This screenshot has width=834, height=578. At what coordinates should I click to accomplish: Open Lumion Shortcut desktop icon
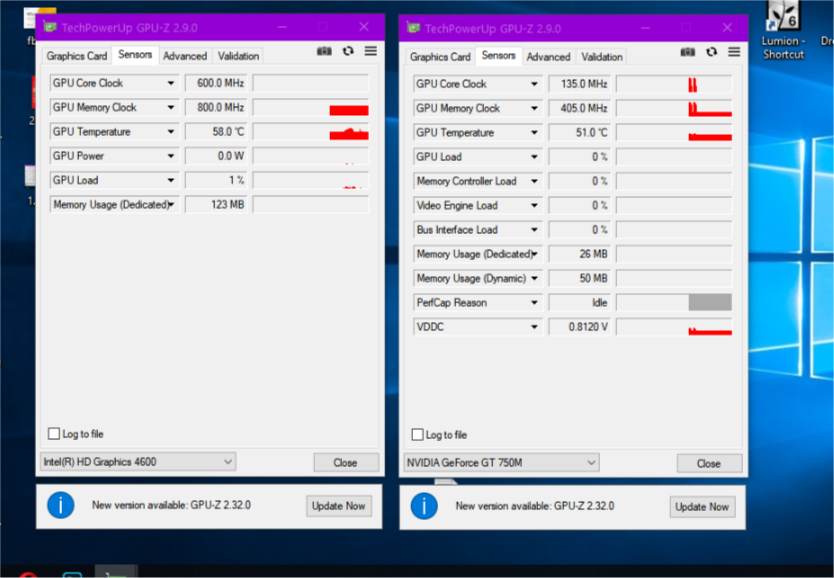pyautogui.click(x=783, y=31)
